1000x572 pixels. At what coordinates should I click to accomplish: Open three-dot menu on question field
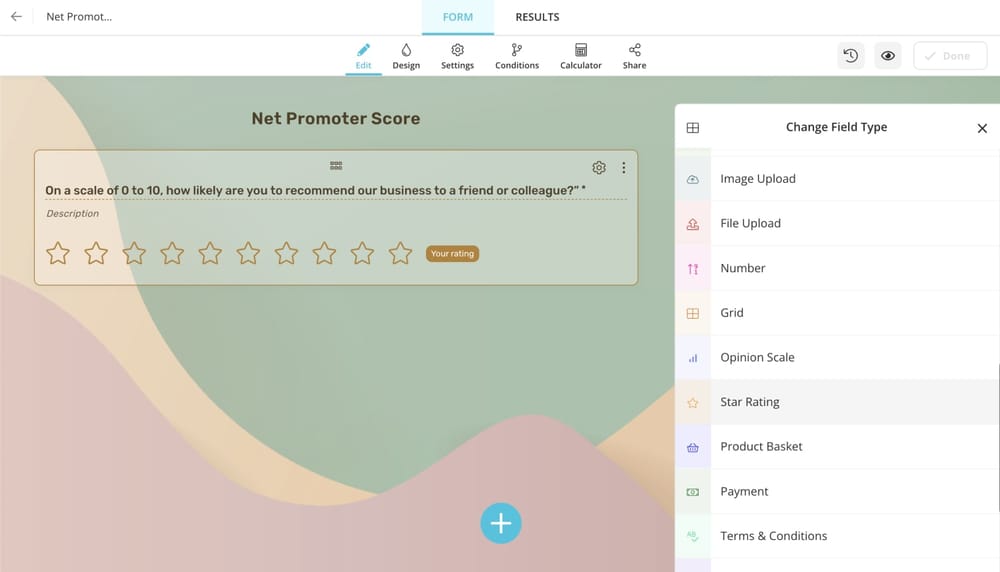point(623,168)
